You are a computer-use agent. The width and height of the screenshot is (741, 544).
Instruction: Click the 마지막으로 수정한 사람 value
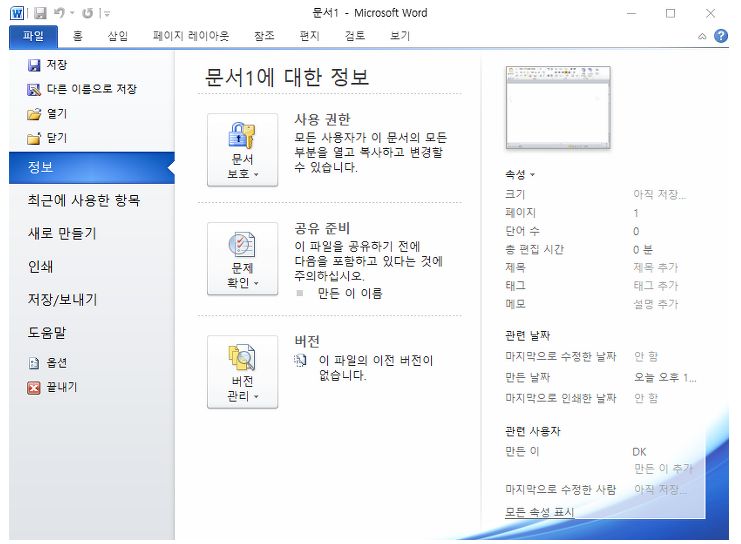tap(660, 489)
